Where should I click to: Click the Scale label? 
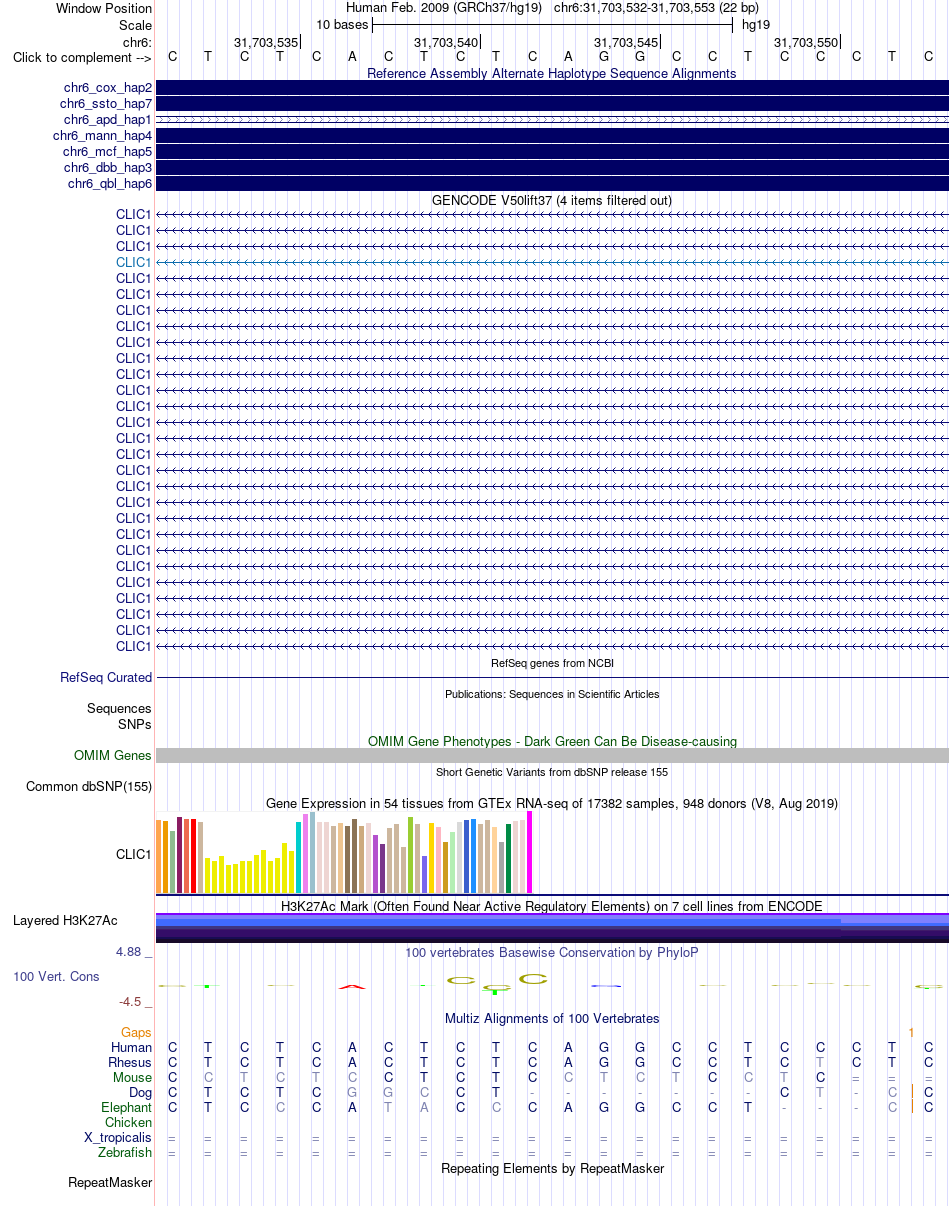(x=136, y=25)
